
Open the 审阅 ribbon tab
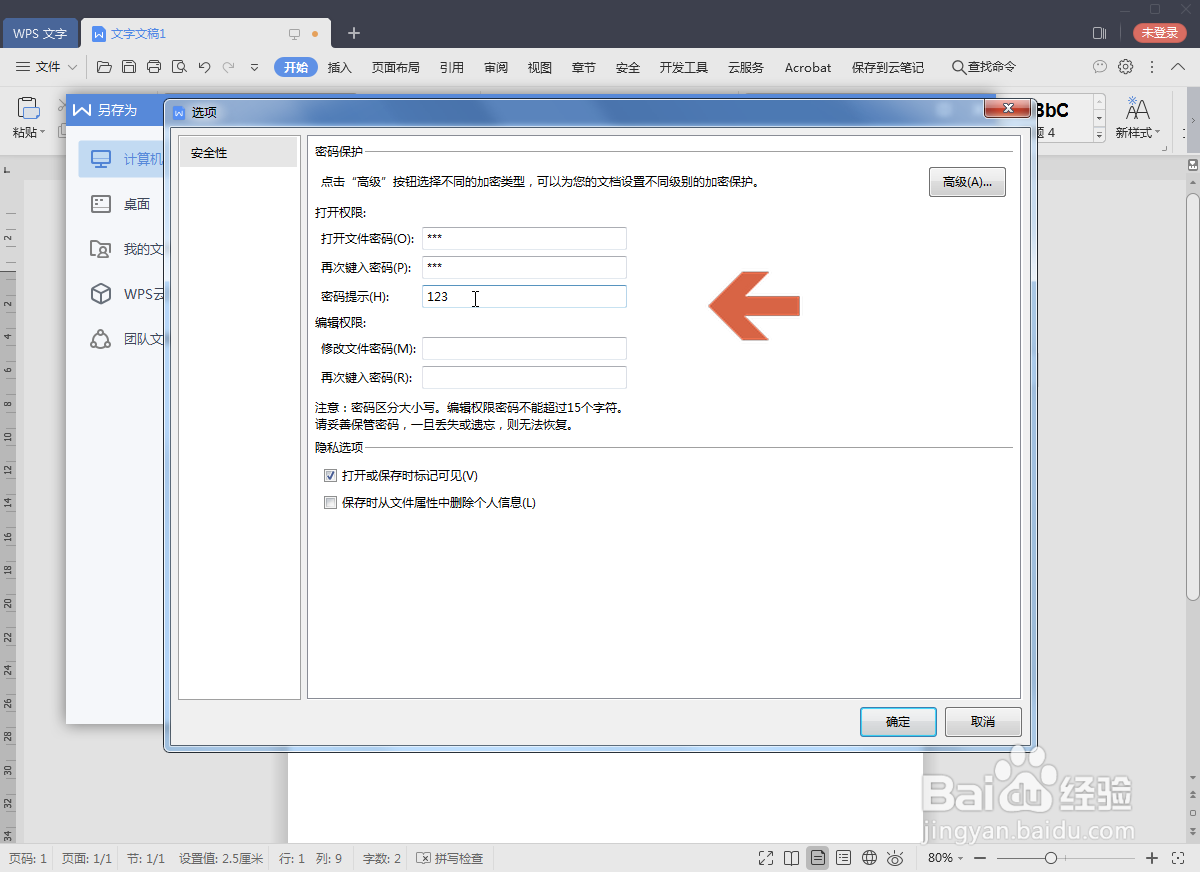coord(495,67)
